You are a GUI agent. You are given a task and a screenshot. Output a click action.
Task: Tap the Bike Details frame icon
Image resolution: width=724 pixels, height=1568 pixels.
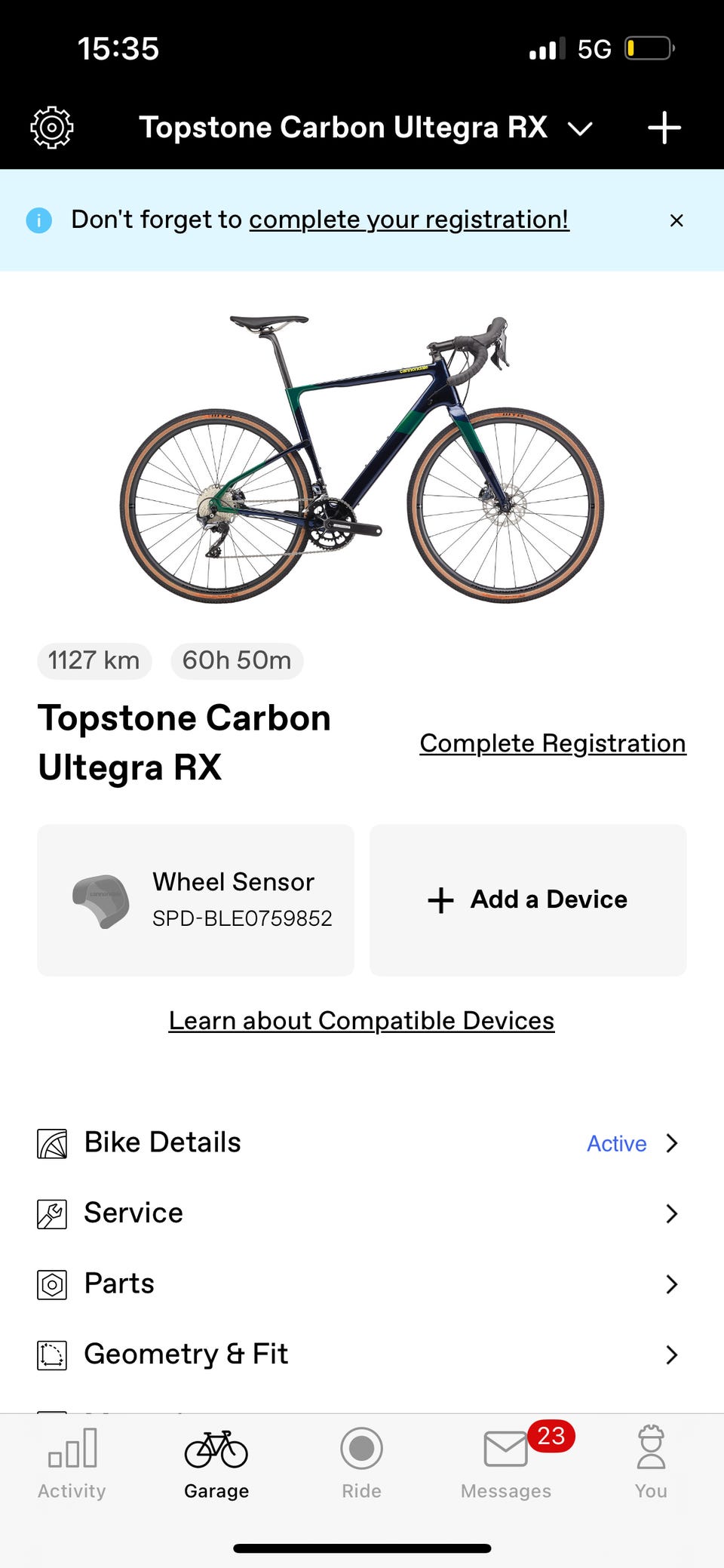point(52,1143)
